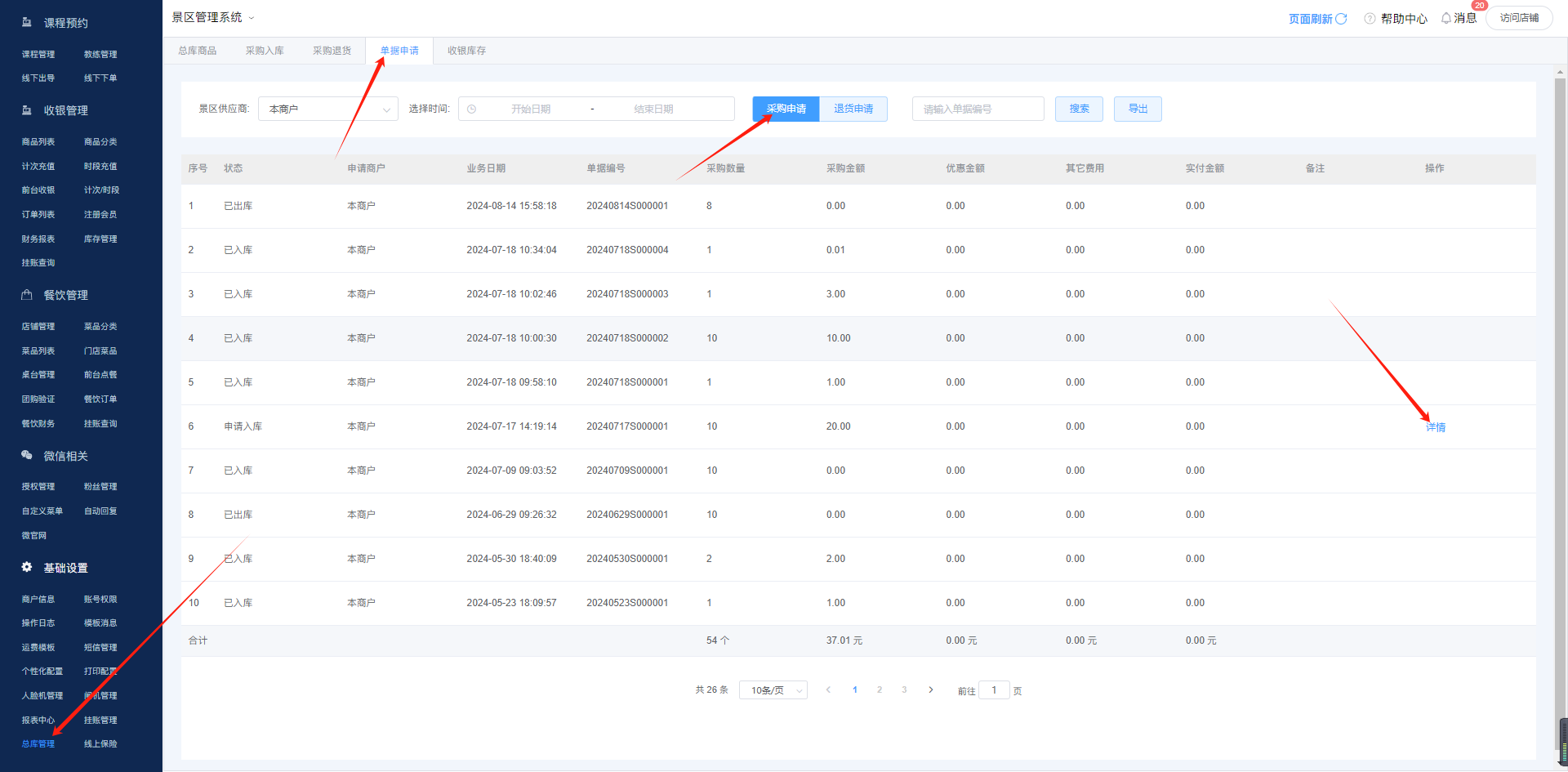This screenshot has height=772, width=1568.
Task: Click the 餐饮管理 section icon
Action: (x=27, y=295)
